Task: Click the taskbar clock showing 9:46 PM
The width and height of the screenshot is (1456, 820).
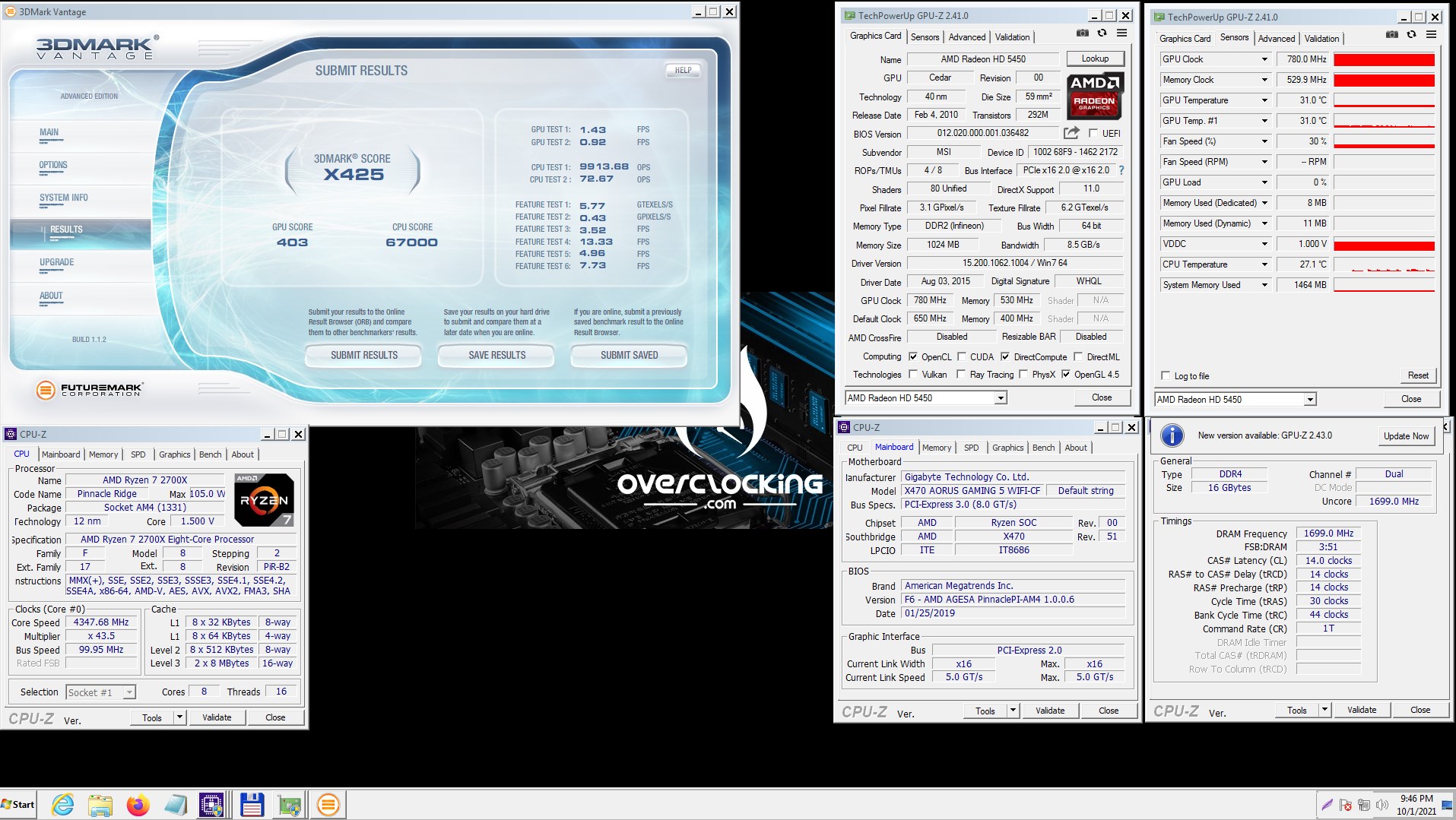Action: (1416, 805)
